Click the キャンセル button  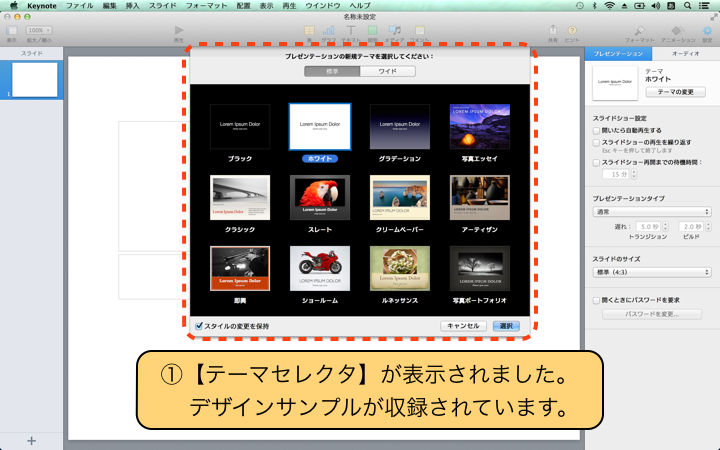coord(463,326)
